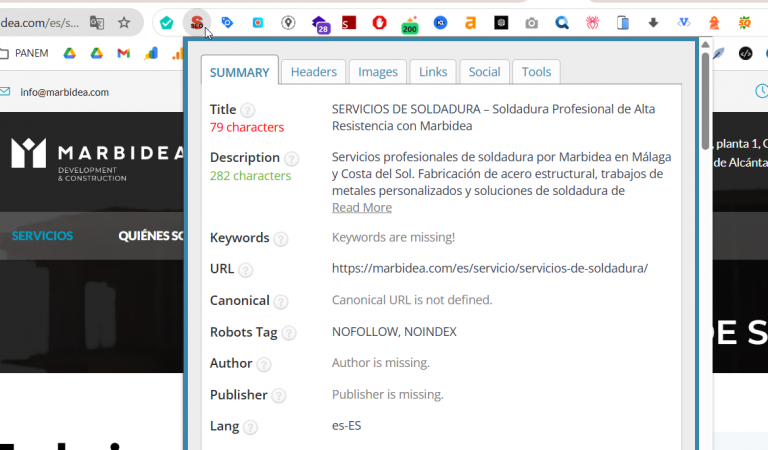Click the '282 characters' description count

point(250,176)
